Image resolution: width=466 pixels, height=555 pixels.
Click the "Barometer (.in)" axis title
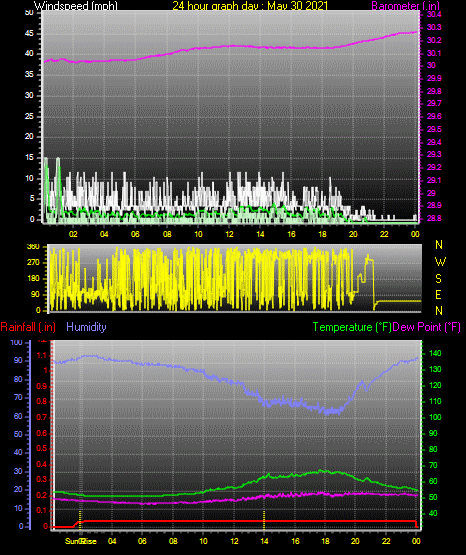[x=406, y=5]
